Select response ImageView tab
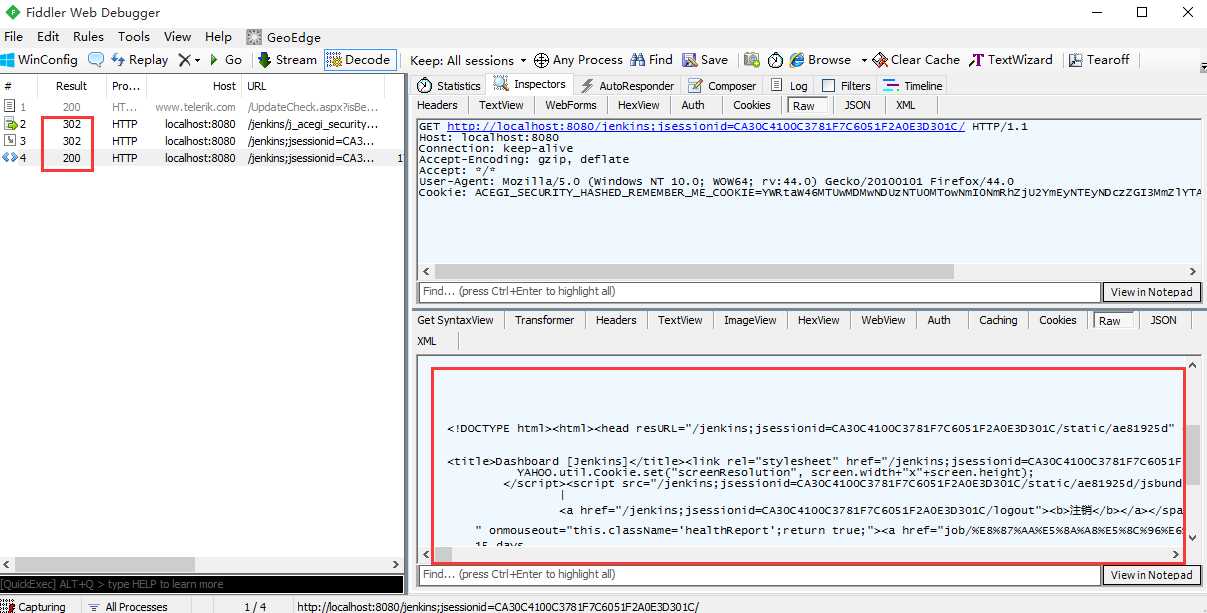The image size is (1207, 613). pos(750,320)
